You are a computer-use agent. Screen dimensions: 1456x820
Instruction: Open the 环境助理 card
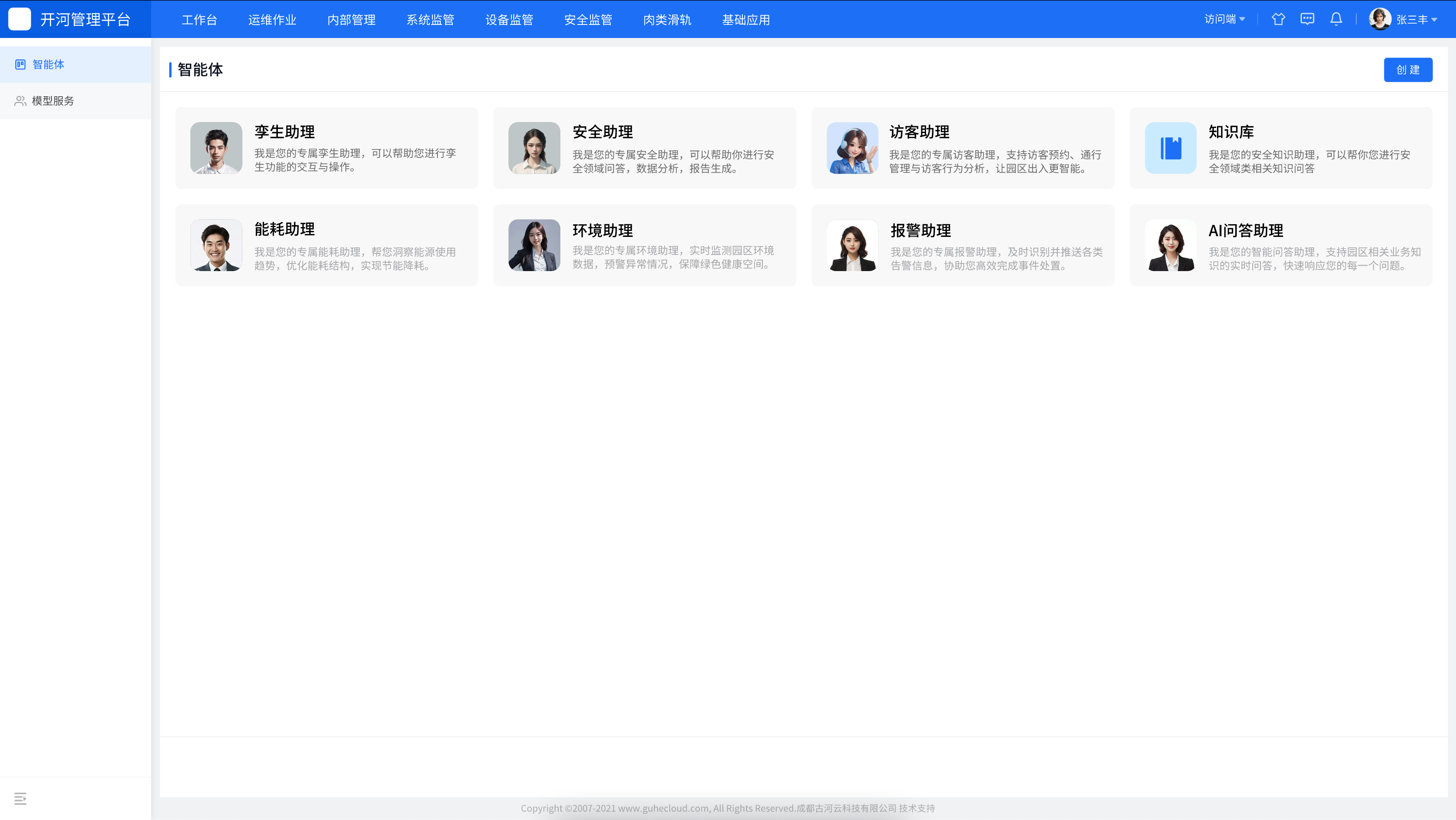tap(644, 245)
